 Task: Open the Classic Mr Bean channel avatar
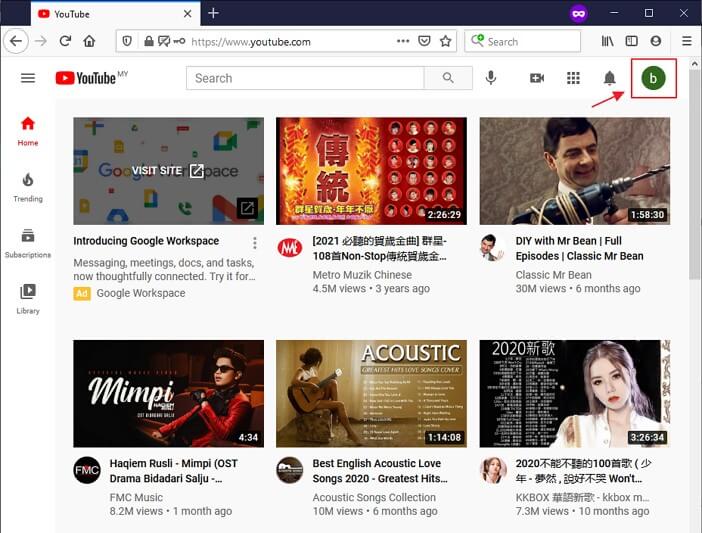pyautogui.click(x=492, y=247)
